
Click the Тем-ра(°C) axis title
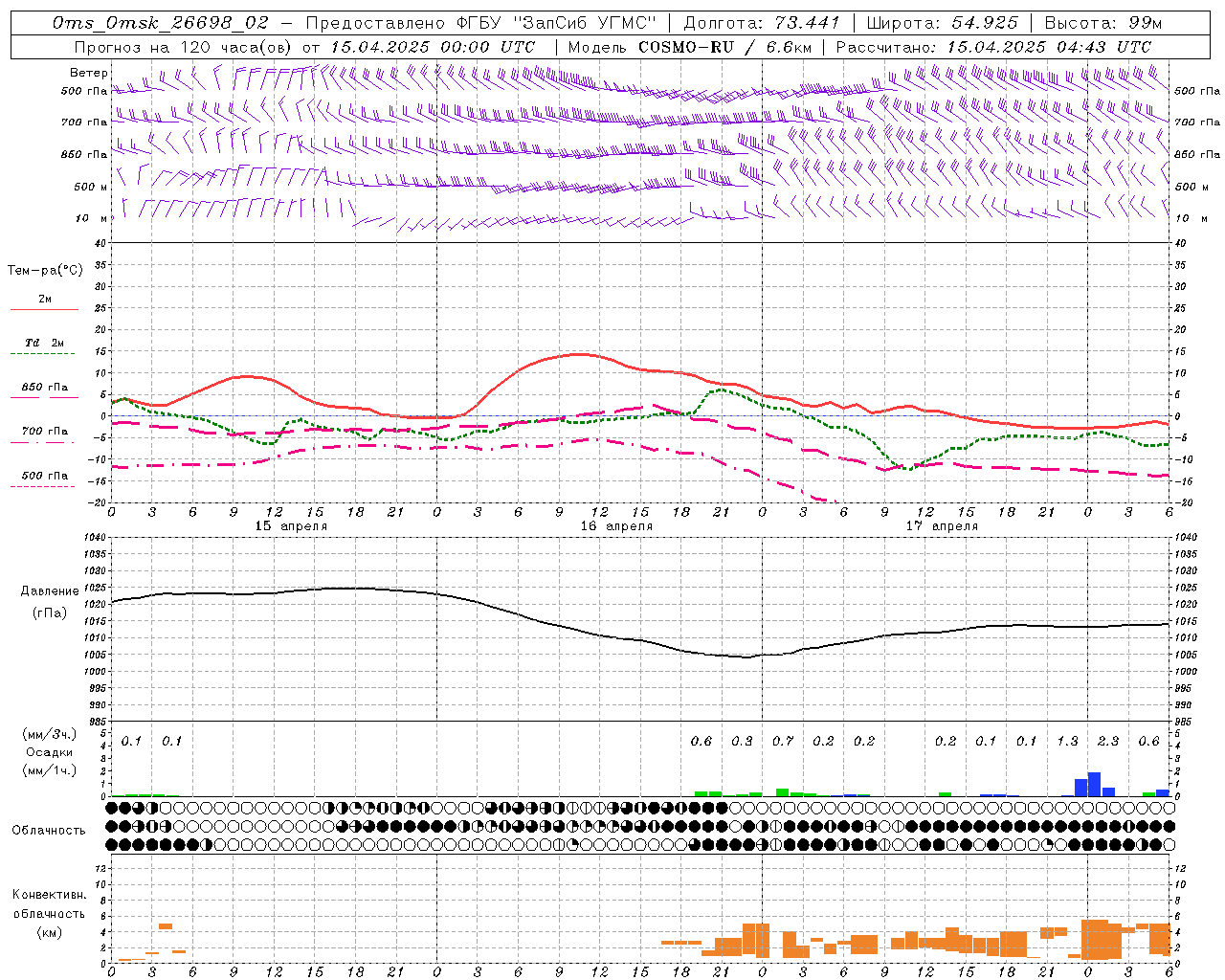click(x=45, y=271)
